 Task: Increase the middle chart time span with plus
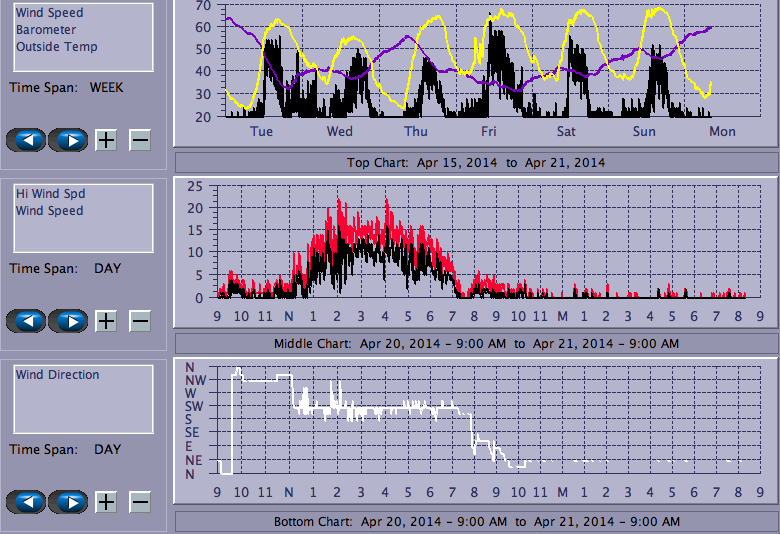tap(106, 321)
